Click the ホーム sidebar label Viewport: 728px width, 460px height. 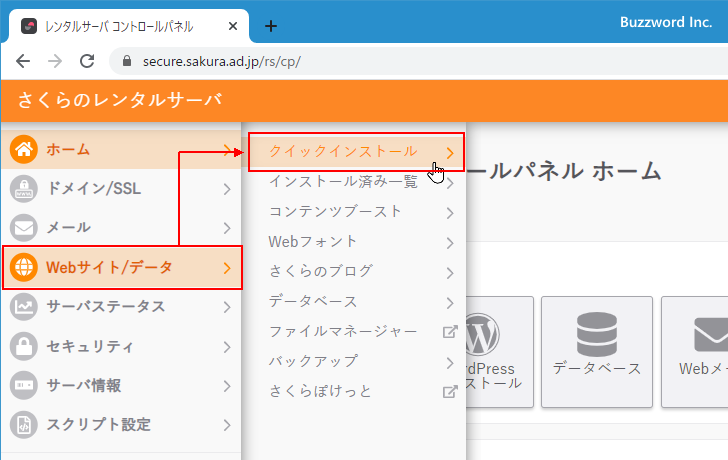68,149
